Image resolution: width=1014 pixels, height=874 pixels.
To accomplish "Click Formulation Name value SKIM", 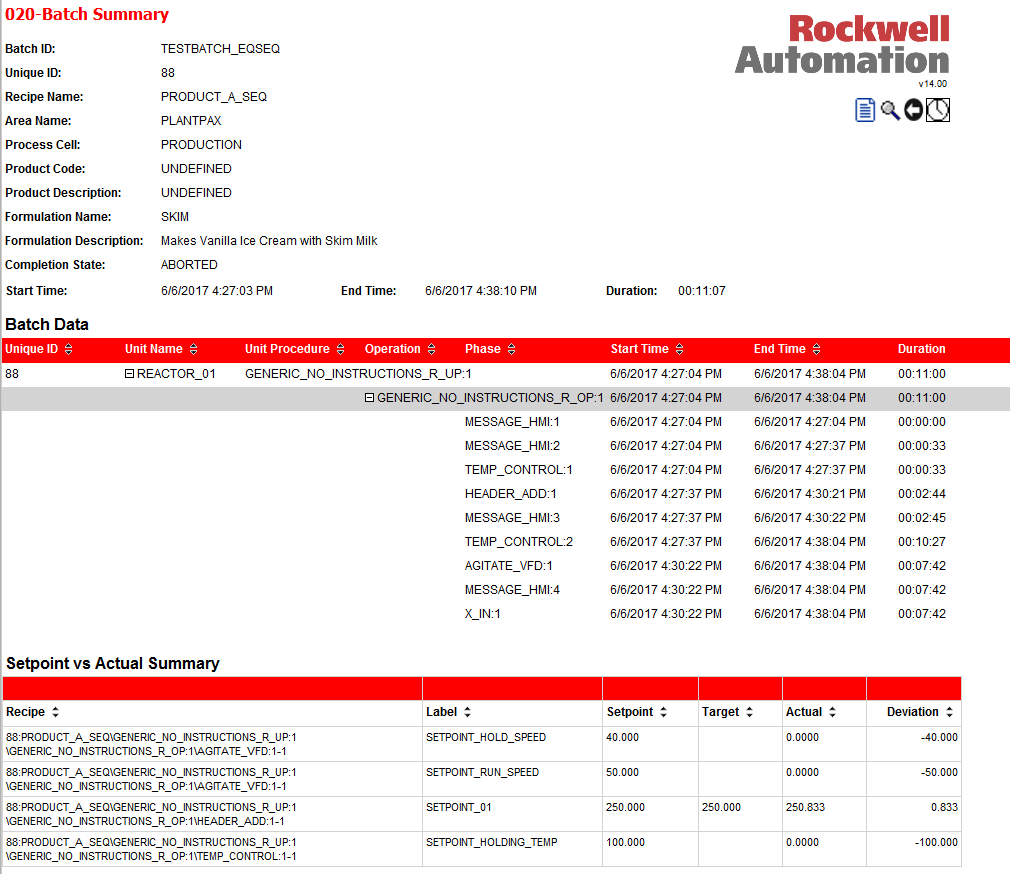I will pos(175,217).
